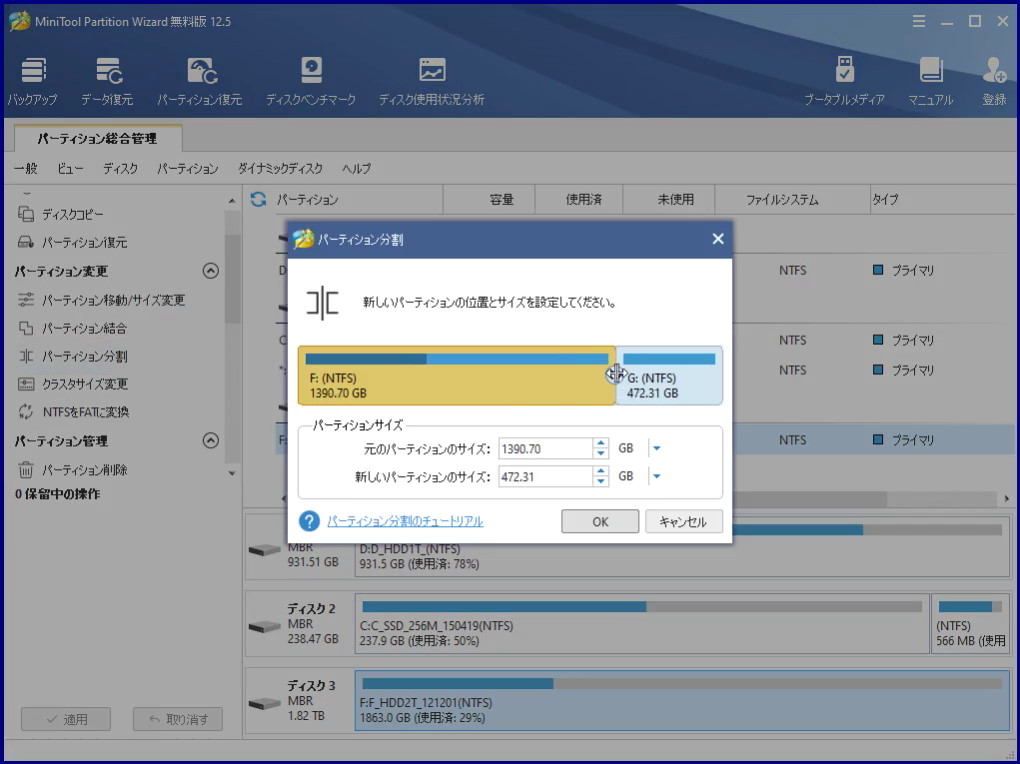Start the Disk Benchmark tool
The width and height of the screenshot is (1020, 764).
coord(311,81)
